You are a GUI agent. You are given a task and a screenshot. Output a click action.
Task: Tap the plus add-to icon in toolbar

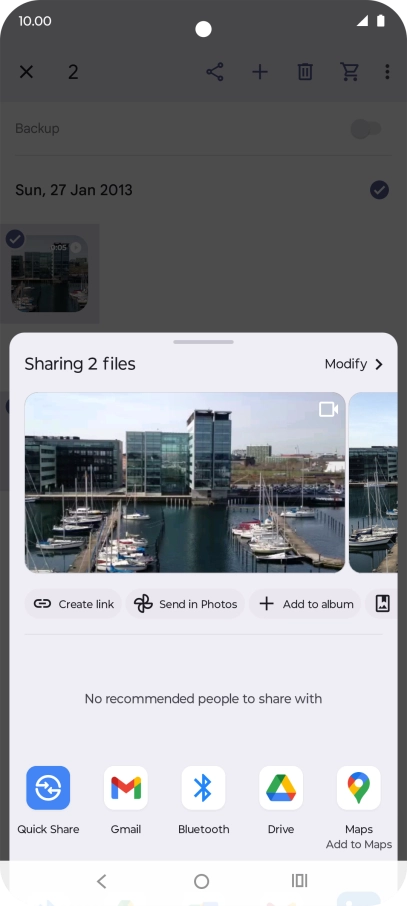(260, 72)
